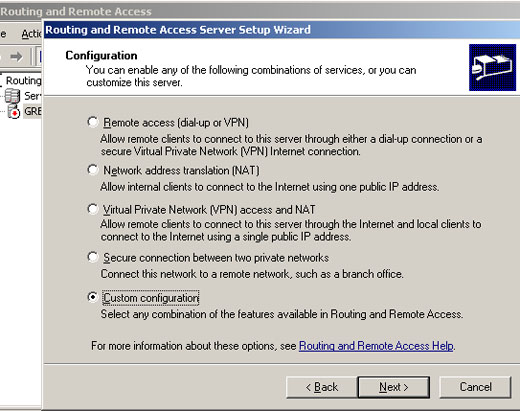520x411 pixels.
Task: Click the Virtual Private Network access and NAT label
Action: coord(209,210)
